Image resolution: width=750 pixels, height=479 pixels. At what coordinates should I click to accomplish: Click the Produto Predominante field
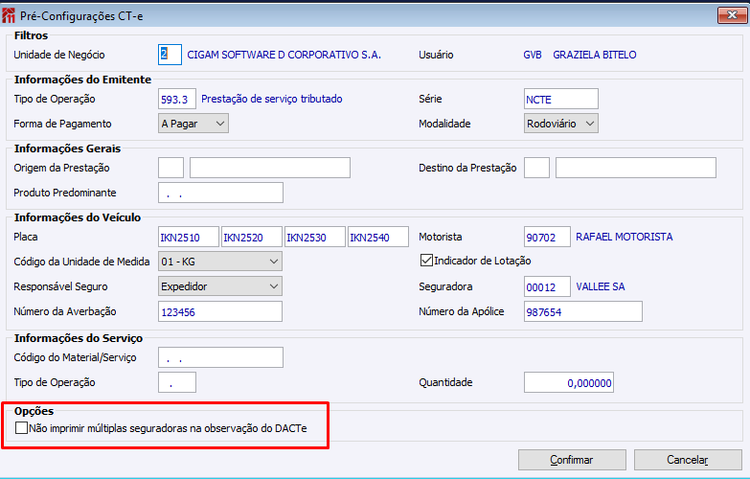coord(221,192)
